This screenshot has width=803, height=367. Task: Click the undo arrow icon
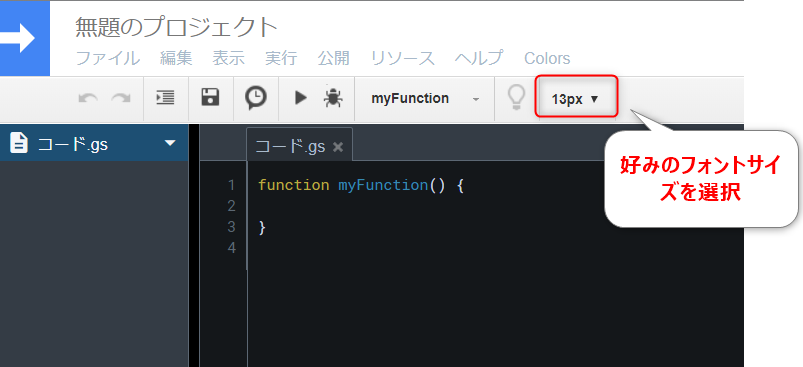tap(88, 98)
